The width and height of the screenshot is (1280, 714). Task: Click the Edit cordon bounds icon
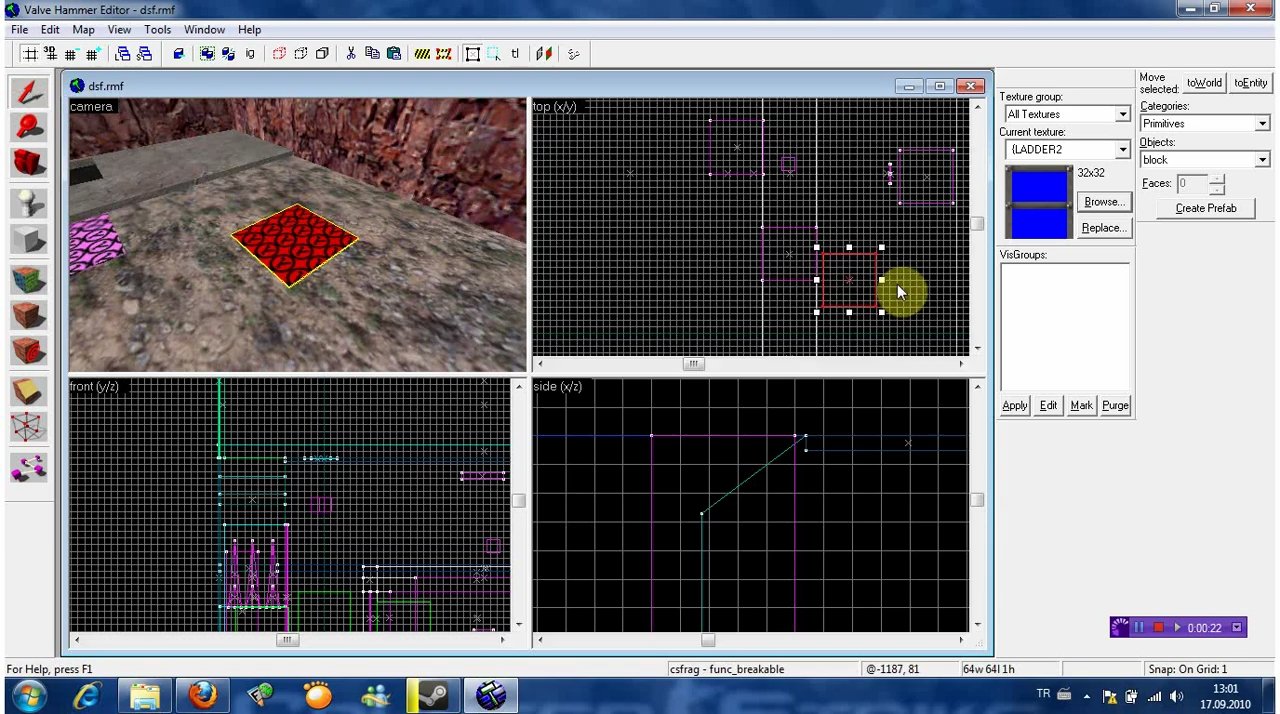coord(443,54)
